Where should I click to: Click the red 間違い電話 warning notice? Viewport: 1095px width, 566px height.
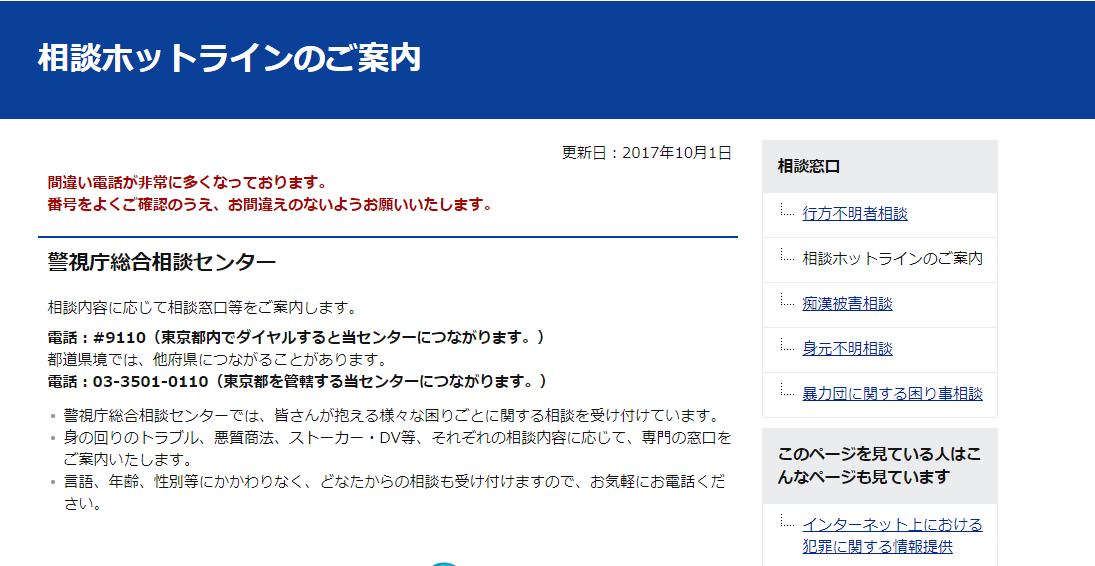[270, 194]
